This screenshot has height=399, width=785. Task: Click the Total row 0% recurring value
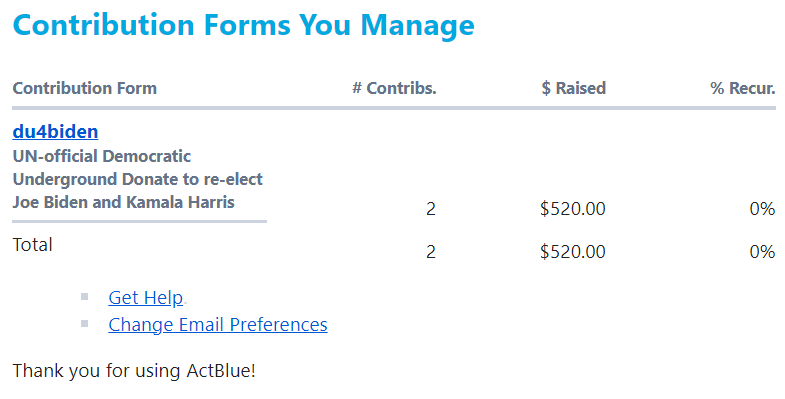[x=762, y=252]
